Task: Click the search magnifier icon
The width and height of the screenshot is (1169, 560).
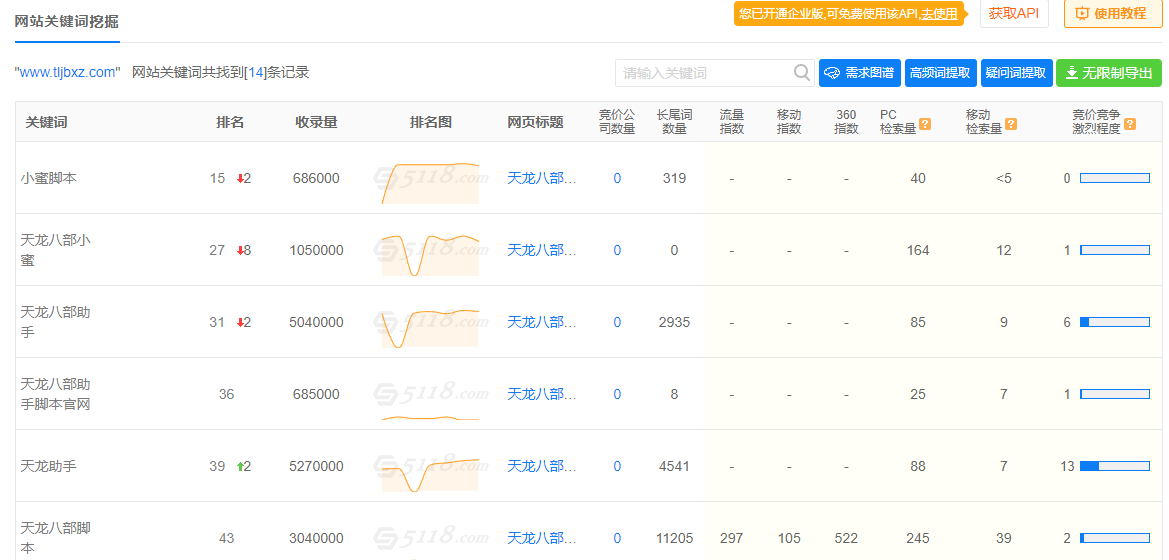Action: coord(801,73)
